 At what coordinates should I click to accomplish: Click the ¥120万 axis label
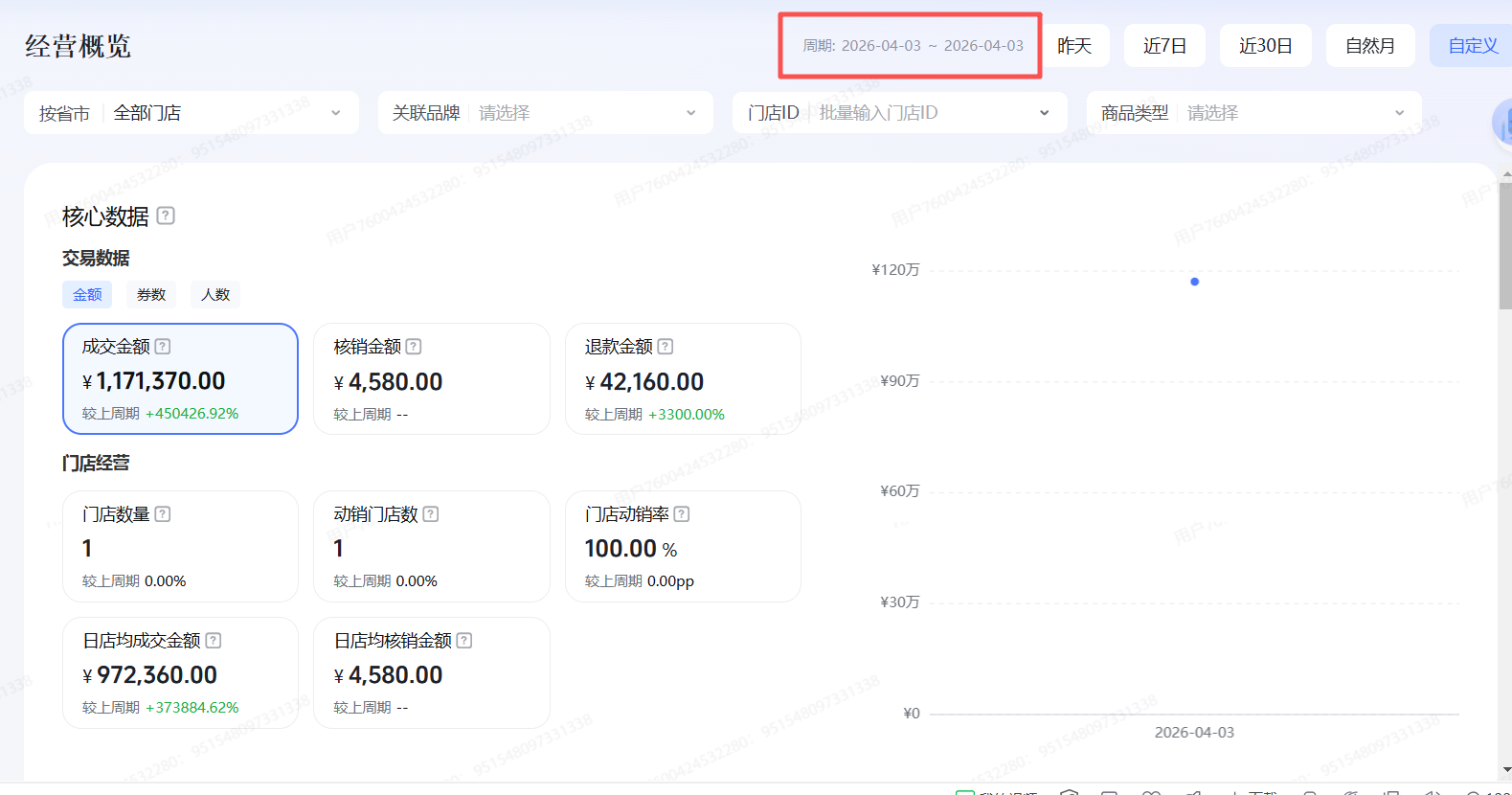[x=895, y=270]
